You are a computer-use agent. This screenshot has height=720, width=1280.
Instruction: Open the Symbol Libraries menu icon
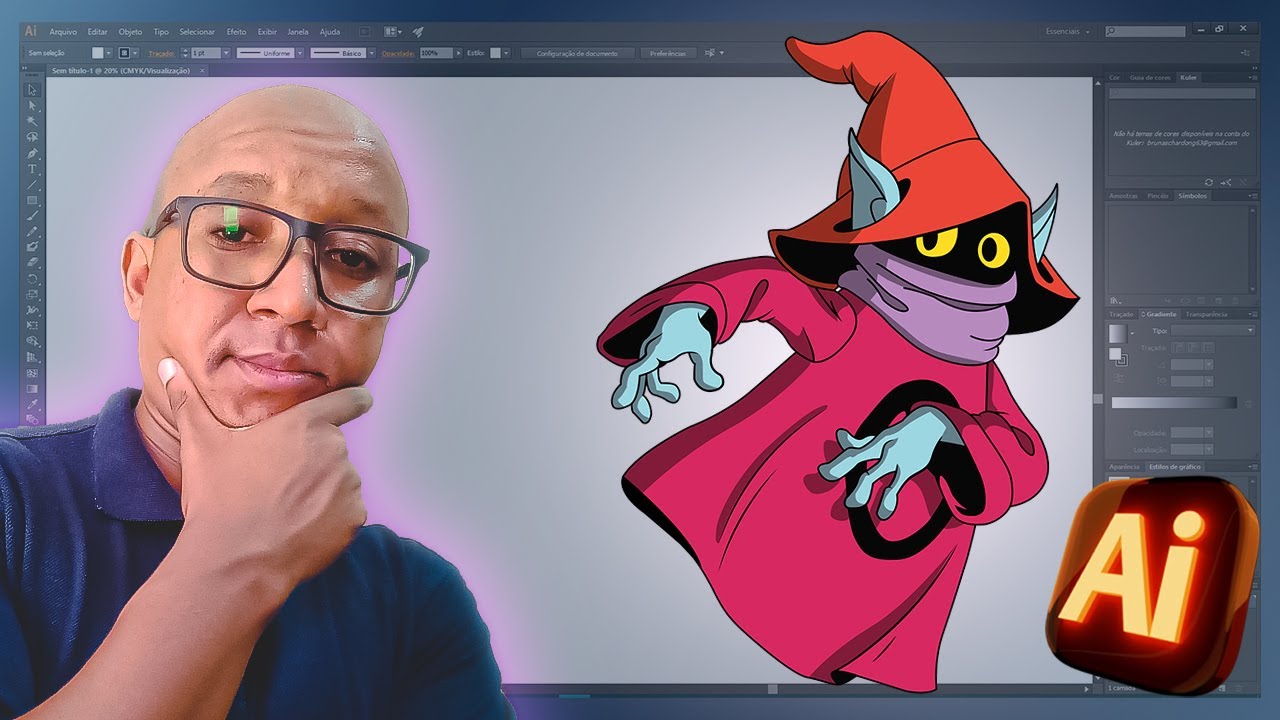click(x=1117, y=300)
